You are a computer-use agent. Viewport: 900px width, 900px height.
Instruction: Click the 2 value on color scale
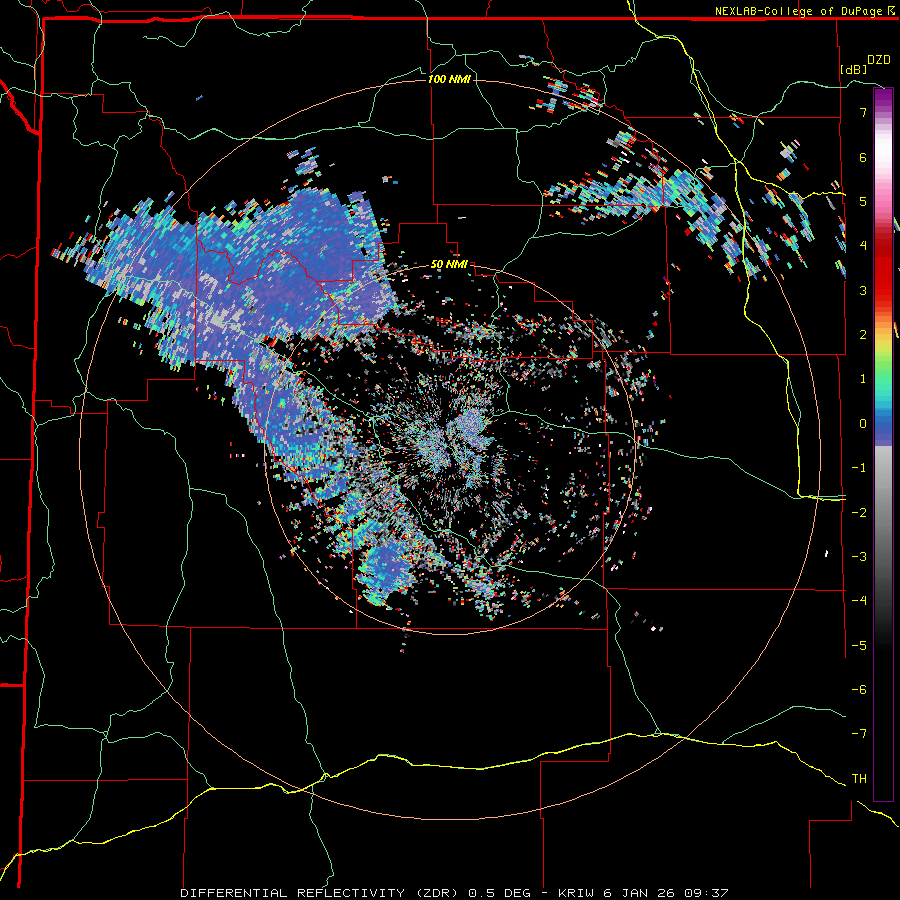(863, 335)
